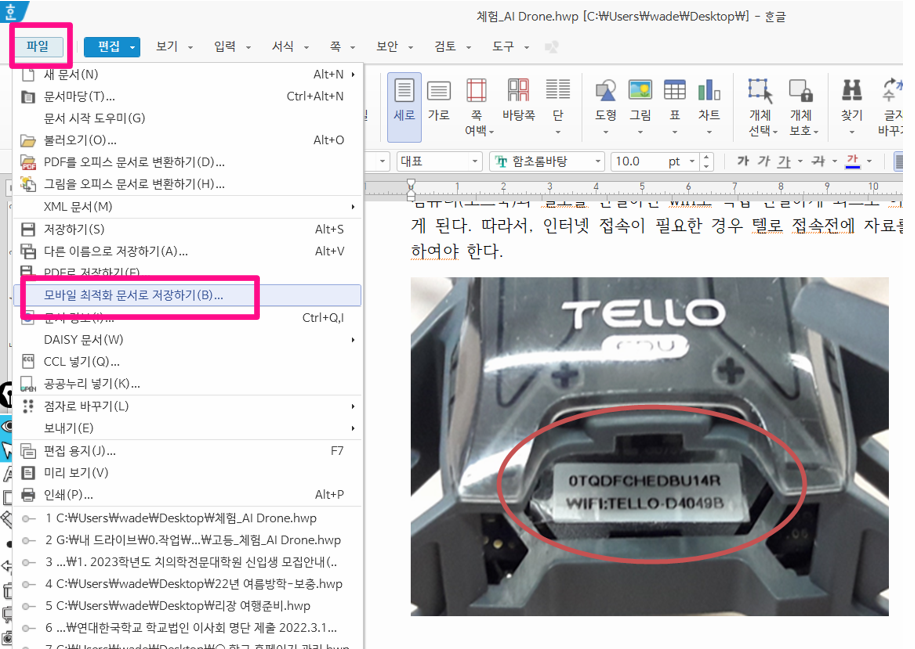Click the font size stepper up arrow
This screenshot has height=649, width=915.
coord(707,157)
